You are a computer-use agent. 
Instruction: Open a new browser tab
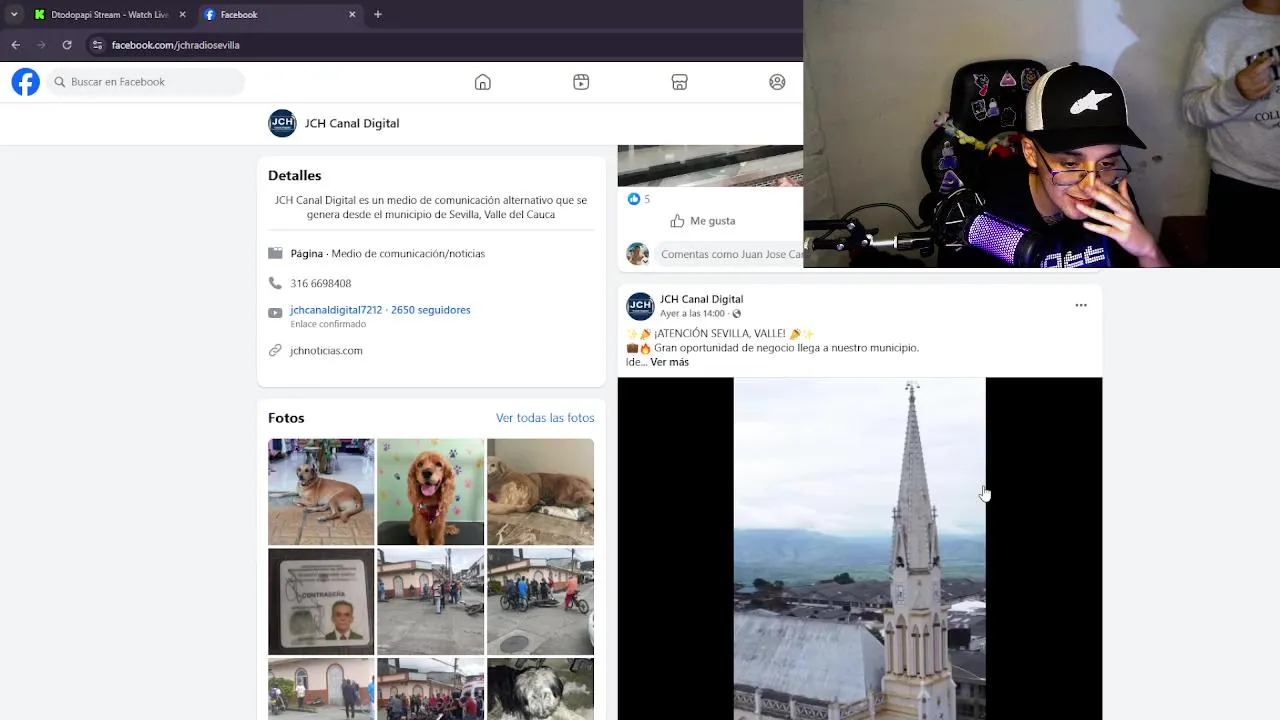click(378, 14)
